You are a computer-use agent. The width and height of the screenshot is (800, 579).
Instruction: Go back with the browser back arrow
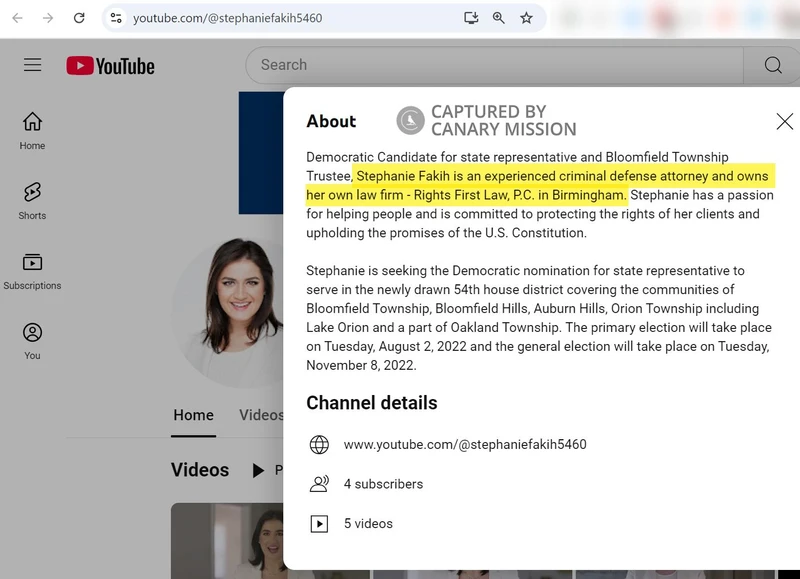coord(17,18)
